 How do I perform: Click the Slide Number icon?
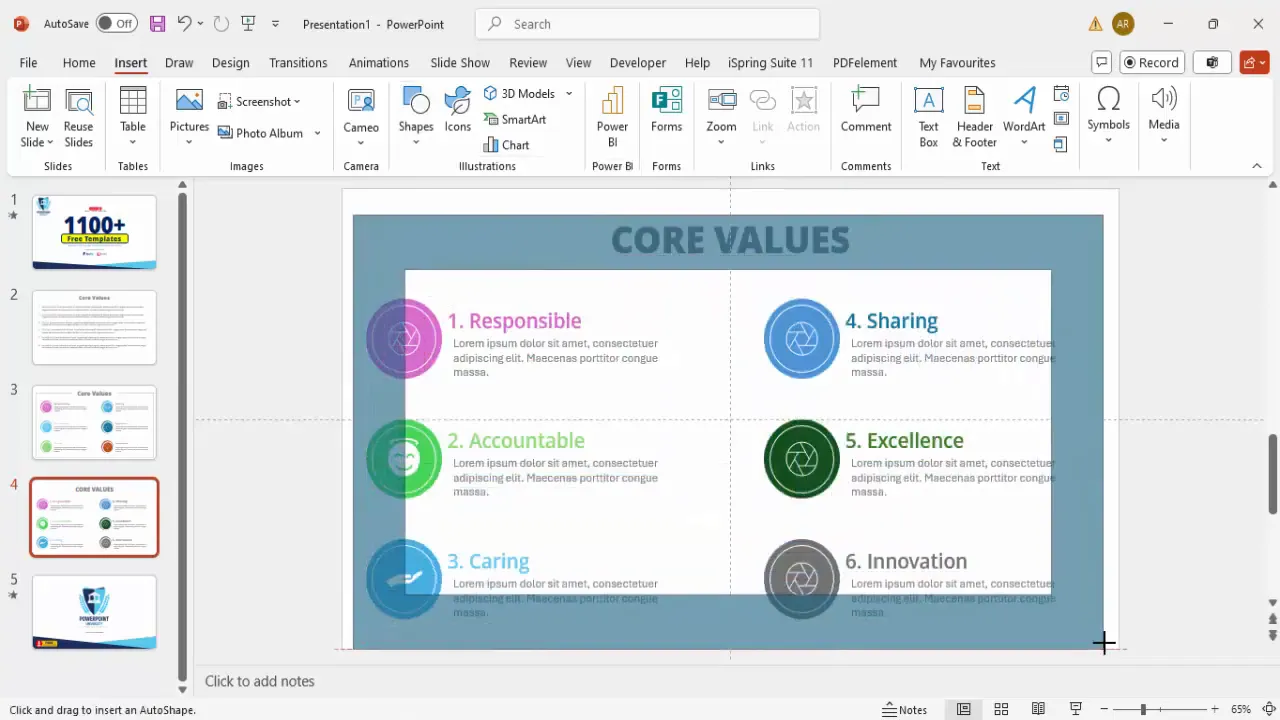coord(1061,119)
